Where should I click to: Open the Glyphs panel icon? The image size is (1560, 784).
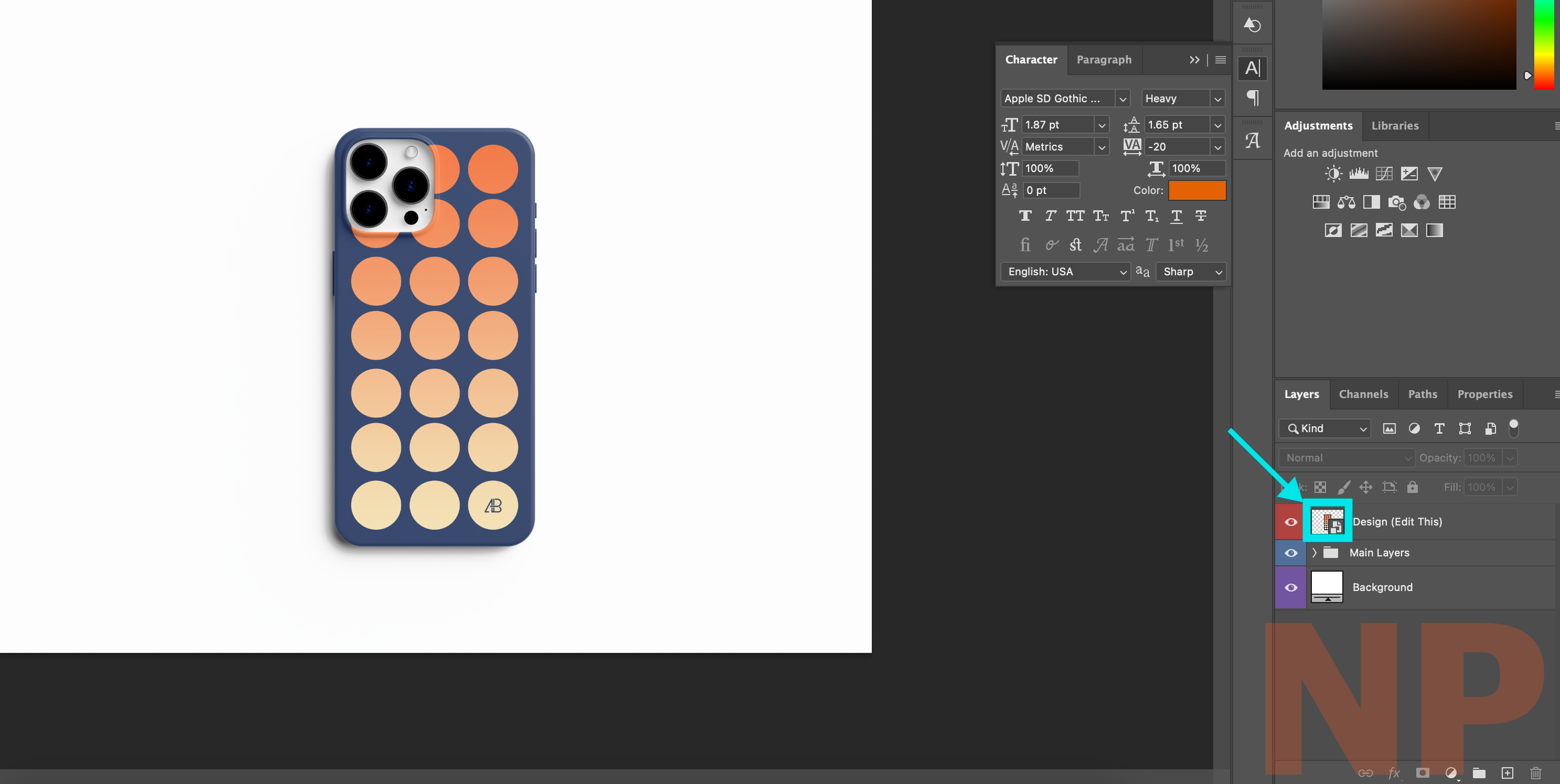tap(1253, 141)
